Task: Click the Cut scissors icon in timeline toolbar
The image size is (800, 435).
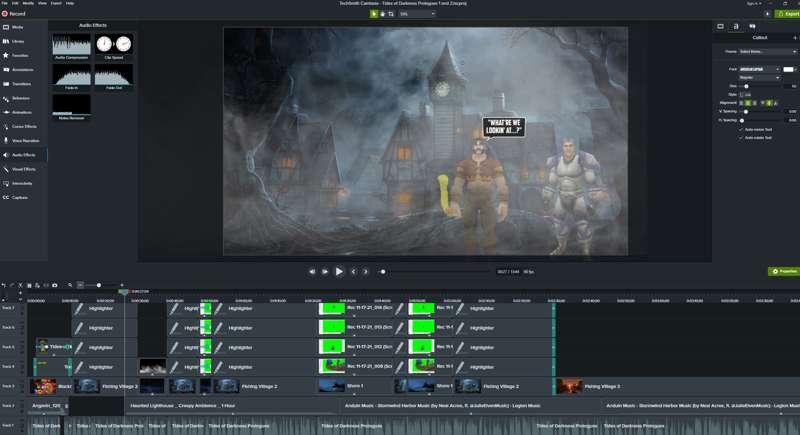Action: (x=20, y=285)
